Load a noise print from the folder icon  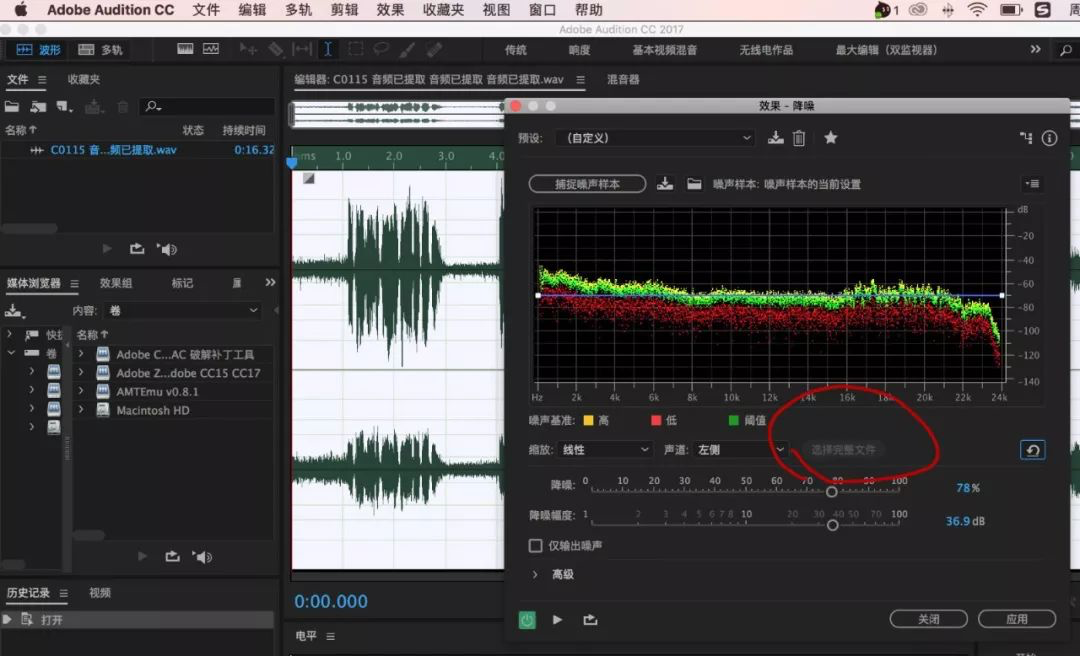point(694,184)
